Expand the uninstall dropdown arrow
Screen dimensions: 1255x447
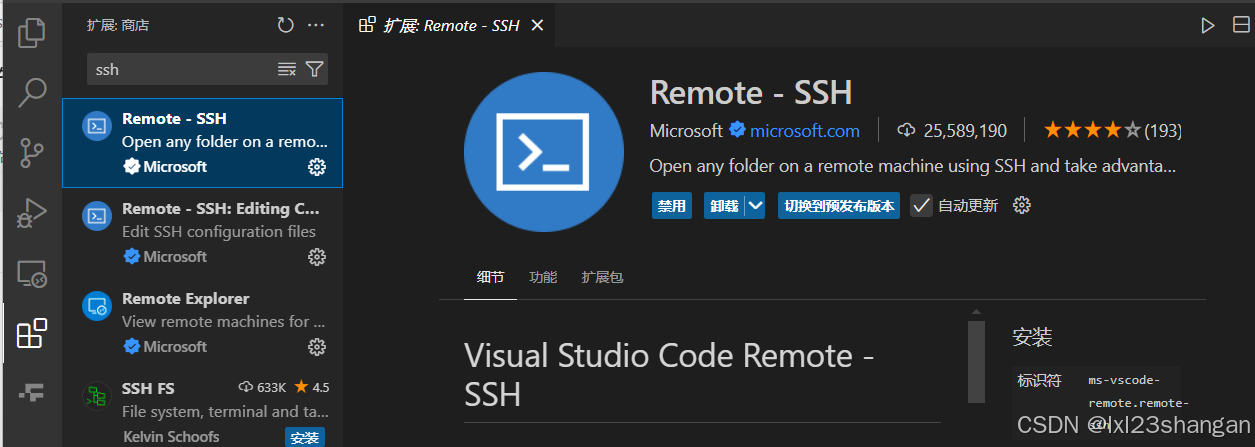pos(755,206)
